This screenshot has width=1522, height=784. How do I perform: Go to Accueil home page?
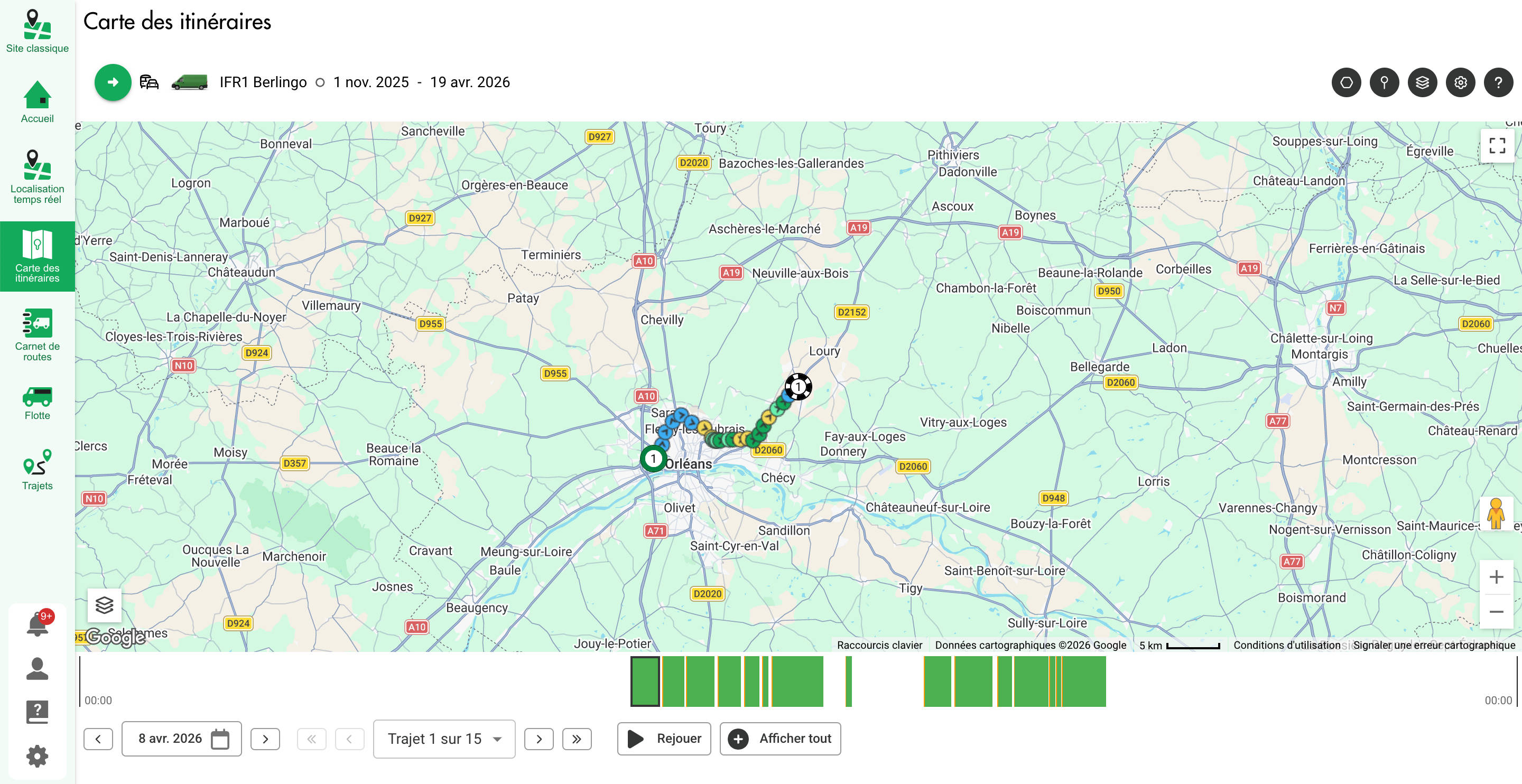(x=37, y=101)
